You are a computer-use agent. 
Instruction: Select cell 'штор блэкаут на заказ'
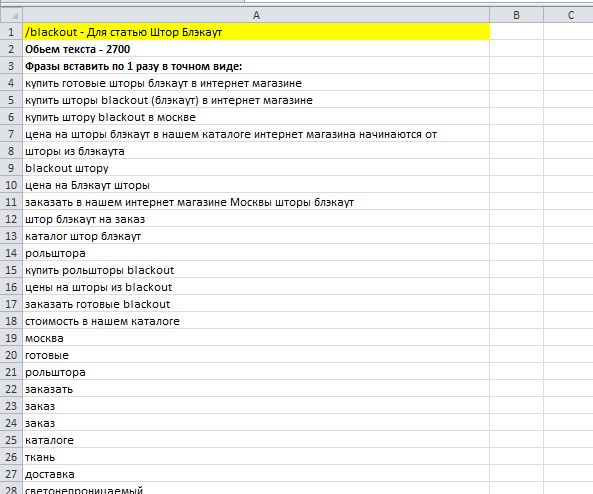(256, 219)
